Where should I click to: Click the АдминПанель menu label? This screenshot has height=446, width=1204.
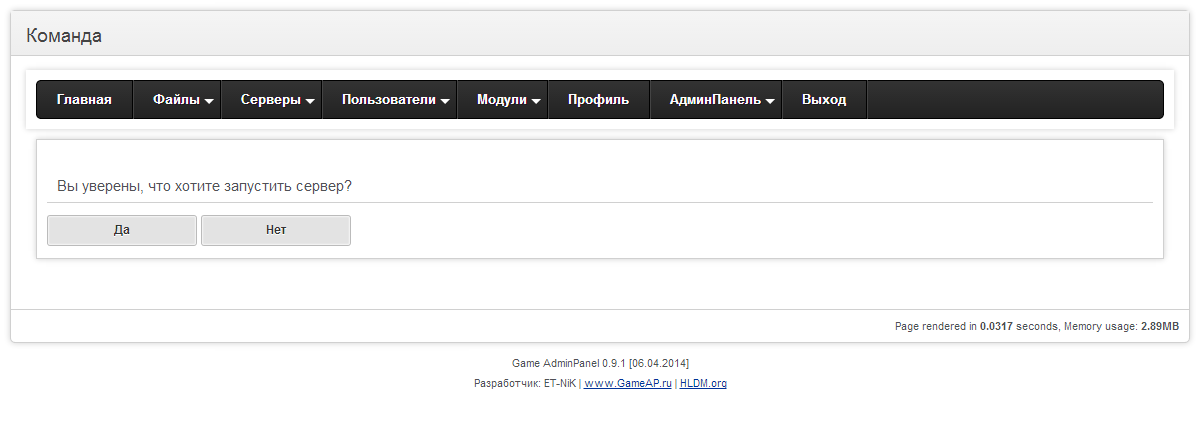(715, 100)
